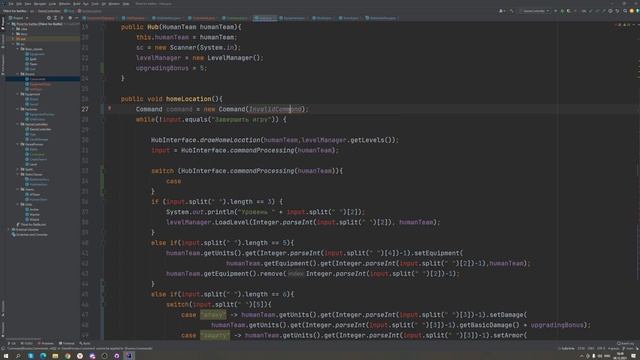This screenshot has height=360, width=640.
Task: Click the error bulb marker on line 27
Action: tap(109, 109)
